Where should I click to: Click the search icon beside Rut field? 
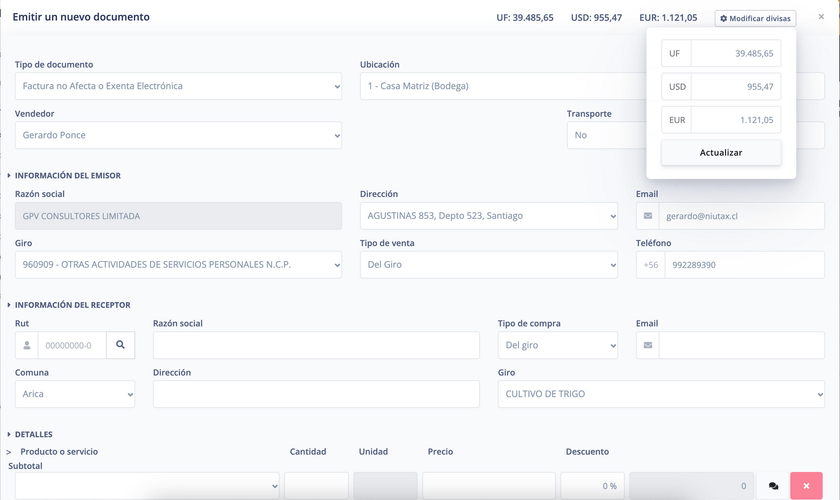point(120,345)
